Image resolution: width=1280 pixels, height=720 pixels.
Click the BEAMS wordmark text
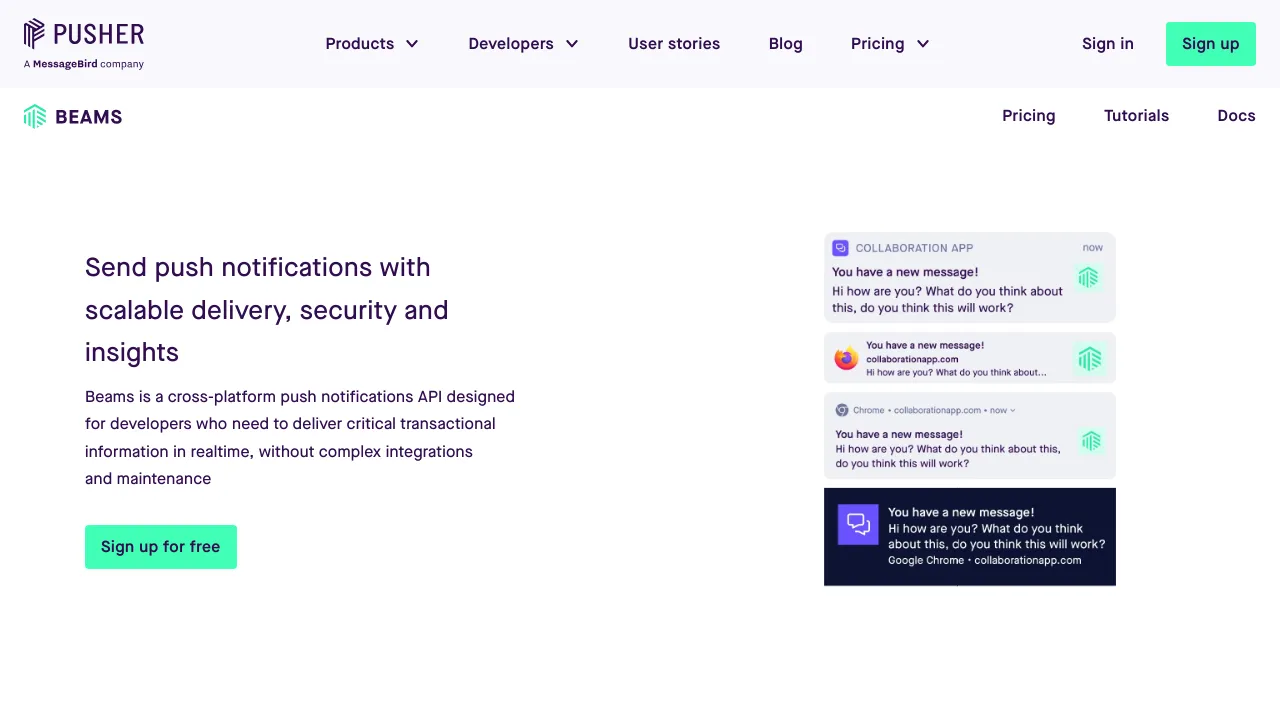[x=89, y=117]
